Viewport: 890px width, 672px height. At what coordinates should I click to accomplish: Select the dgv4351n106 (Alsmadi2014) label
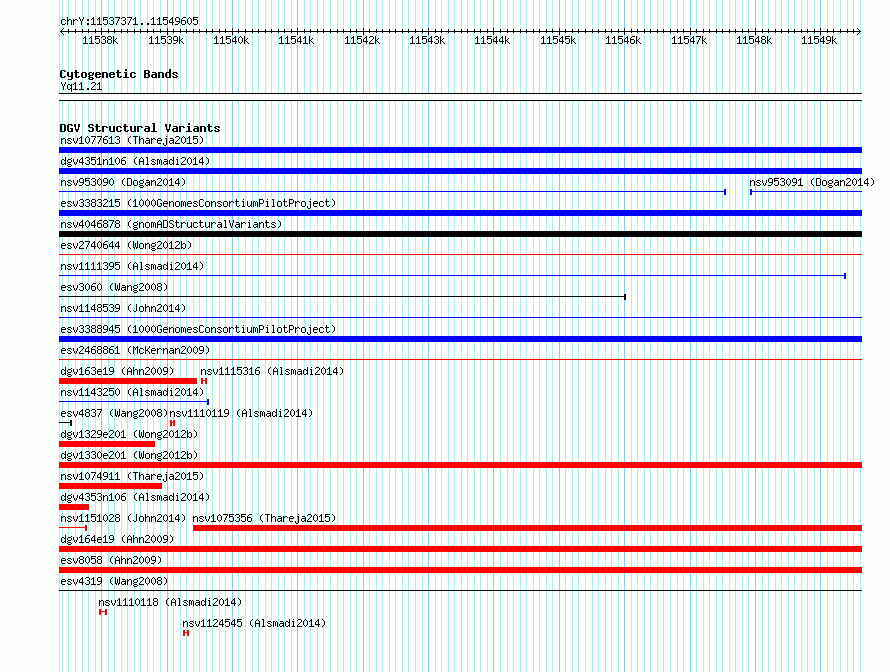point(135,161)
